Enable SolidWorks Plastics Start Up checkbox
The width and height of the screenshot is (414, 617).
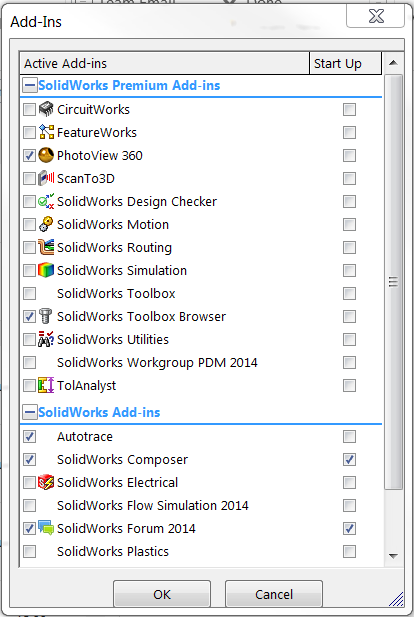pyautogui.click(x=349, y=552)
